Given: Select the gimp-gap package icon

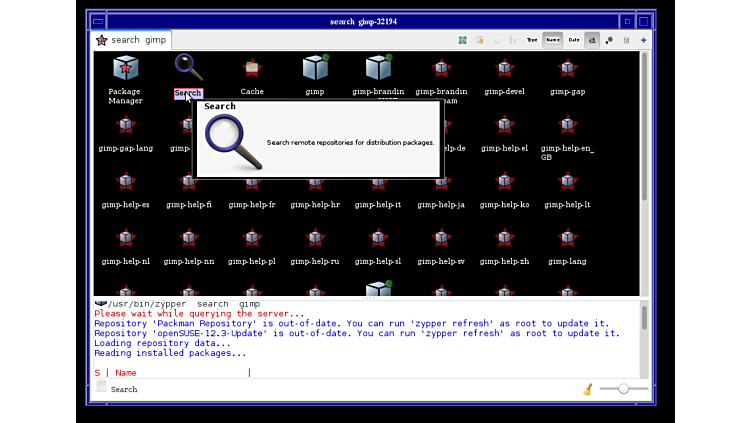Looking at the screenshot, I should 567,68.
